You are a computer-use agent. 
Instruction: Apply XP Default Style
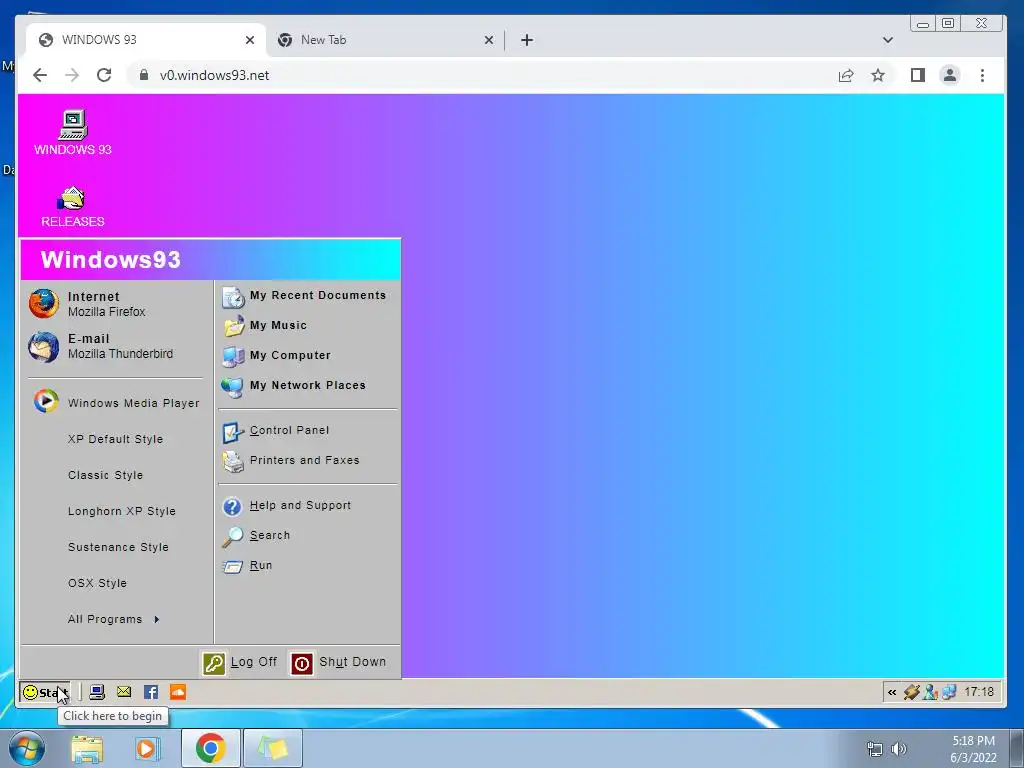[x=116, y=439]
